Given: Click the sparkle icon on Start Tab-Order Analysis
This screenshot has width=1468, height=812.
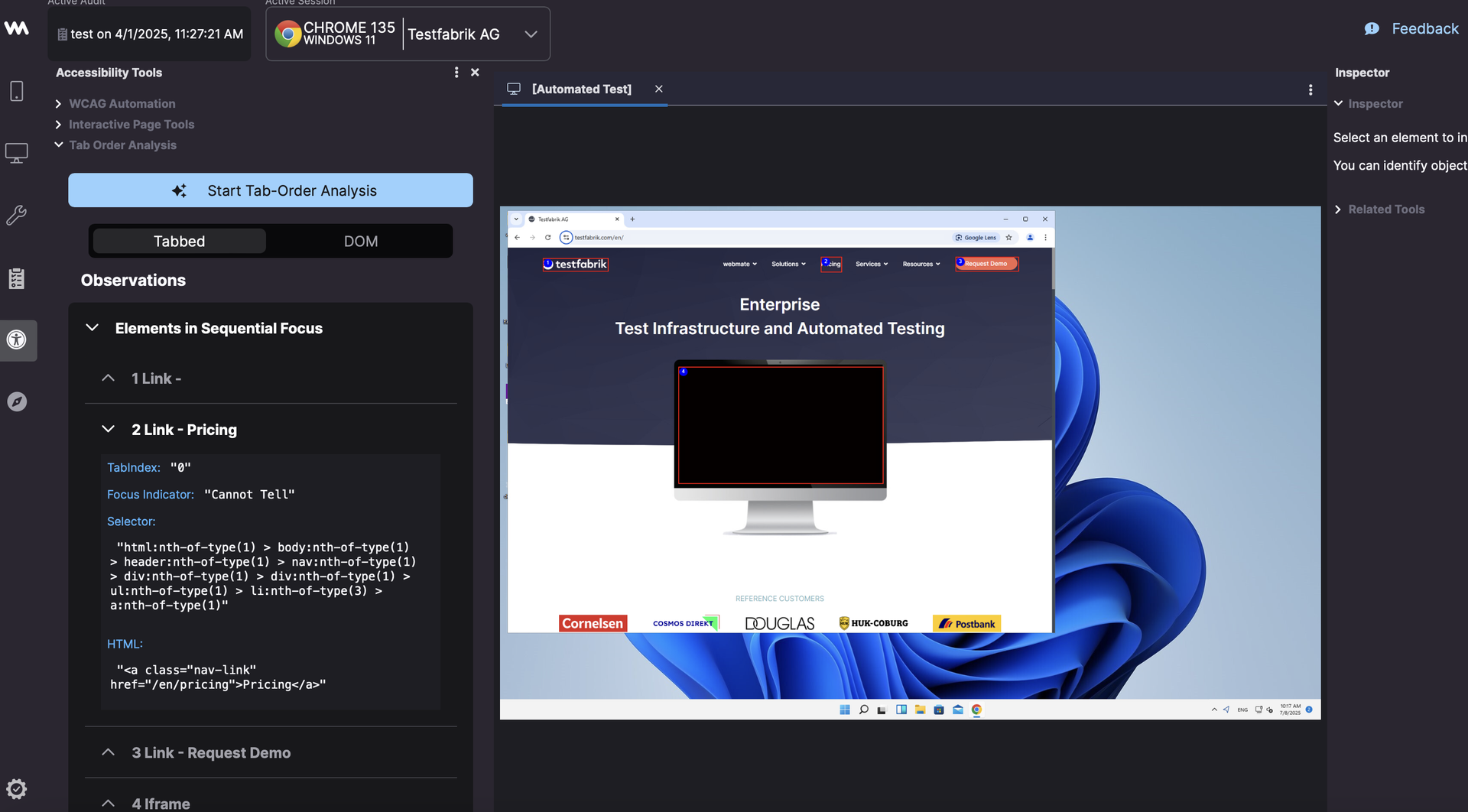Looking at the screenshot, I should coord(179,190).
